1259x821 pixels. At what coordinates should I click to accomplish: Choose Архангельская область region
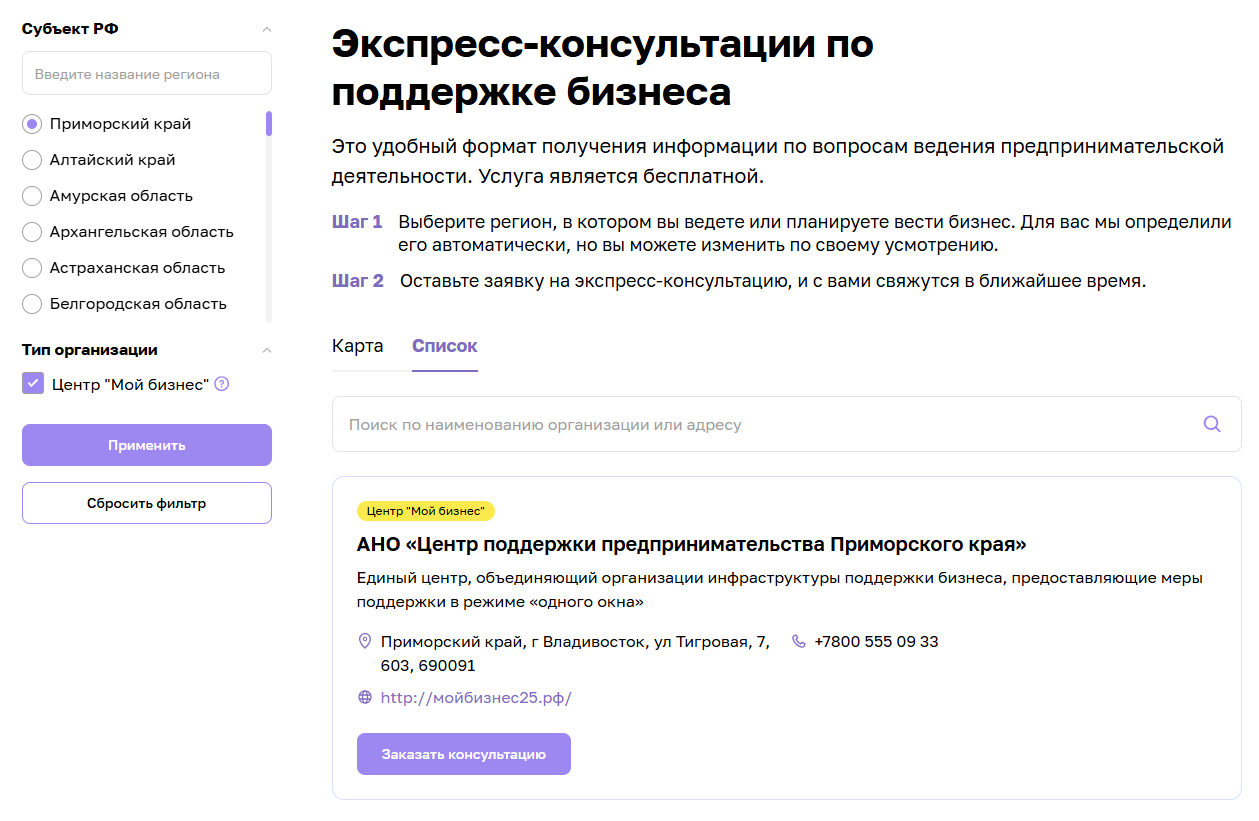point(32,232)
